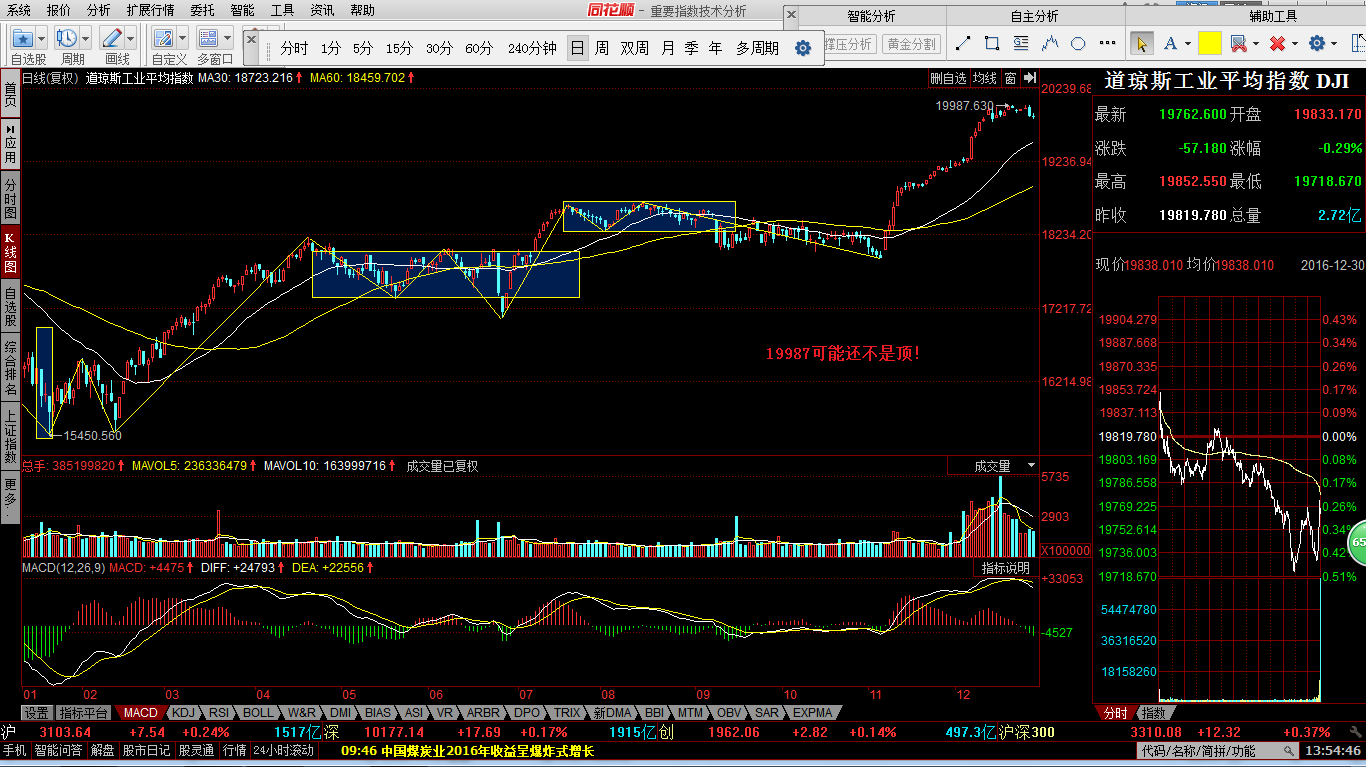Click the 设置 button below chart
The width and height of the screenshot is (1366, 767).
pyautogui.click(x=37, y=713)
